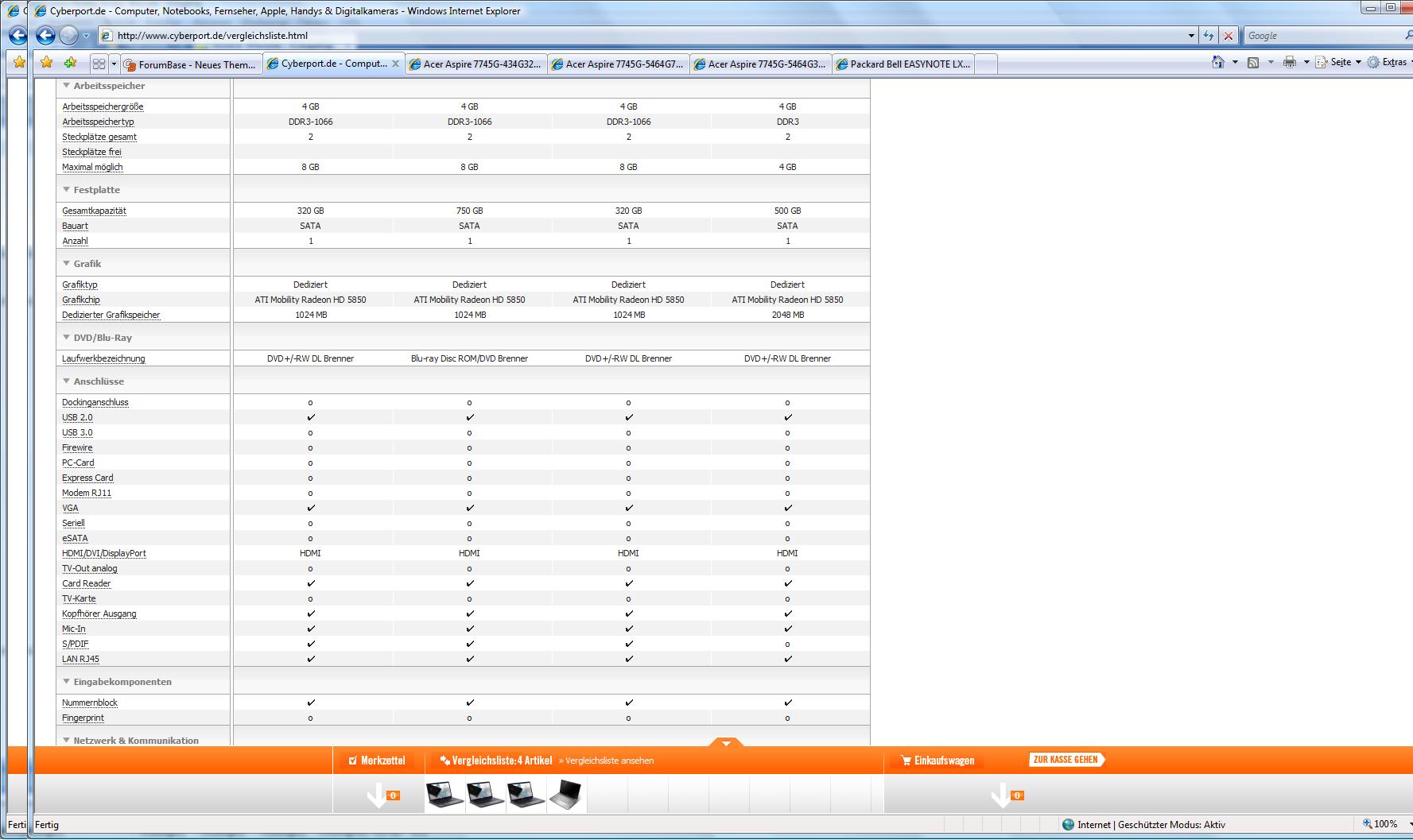The height and width of the screenshot is (840, 1413).
Task: Click the '2048 MB' graphics memory value
Action: tap(787, 315)
